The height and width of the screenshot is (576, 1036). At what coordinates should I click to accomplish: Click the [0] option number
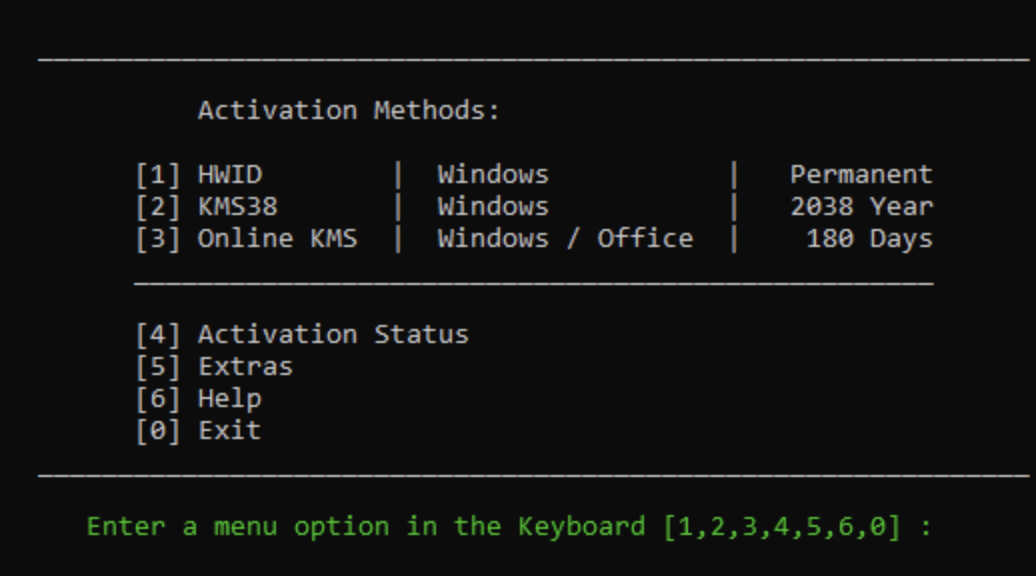pyautogui.click(x=157, y=431)
